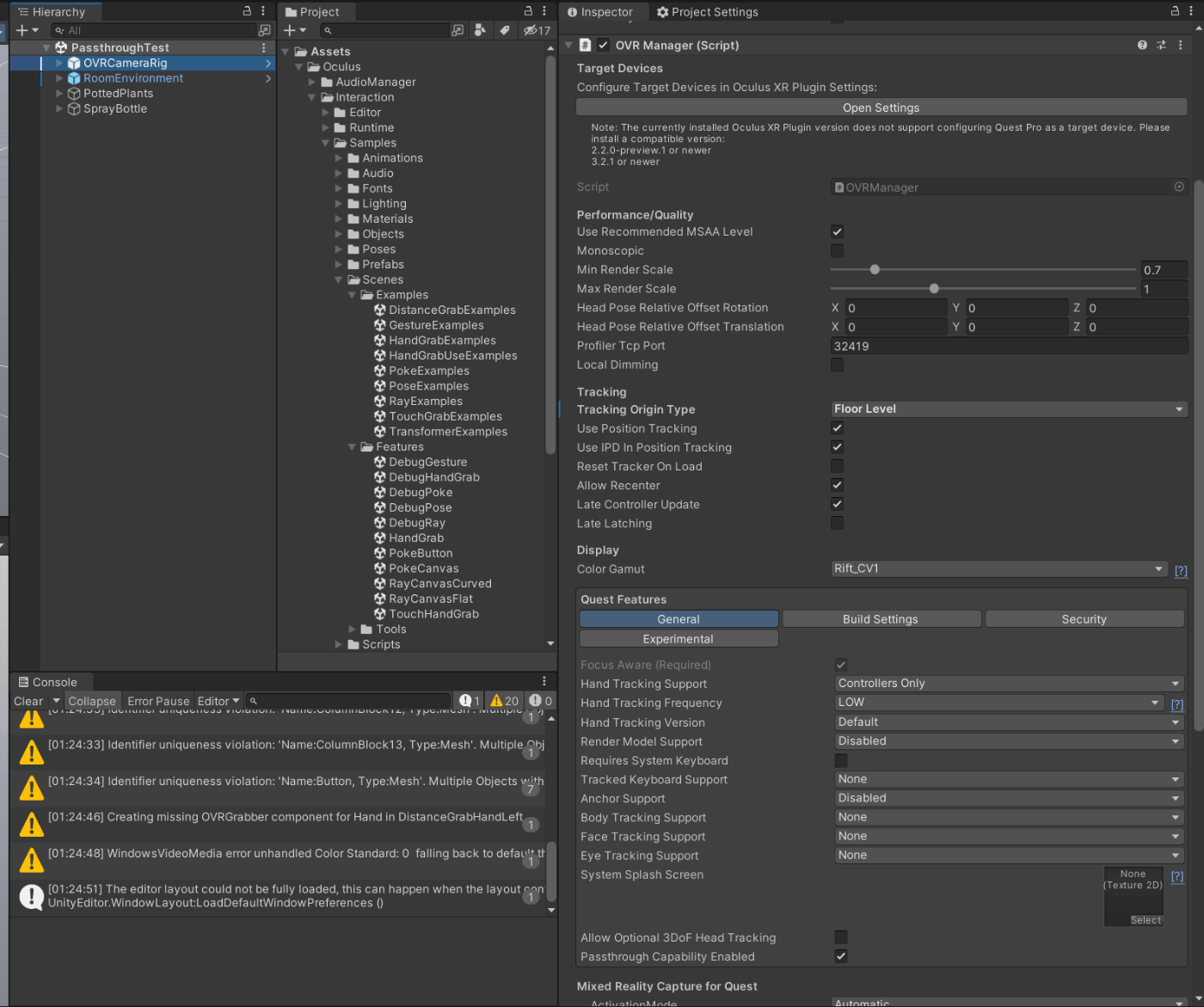Open OVR Manager preset sliders icon
1204x1007 pixels.
[1161, 45]
